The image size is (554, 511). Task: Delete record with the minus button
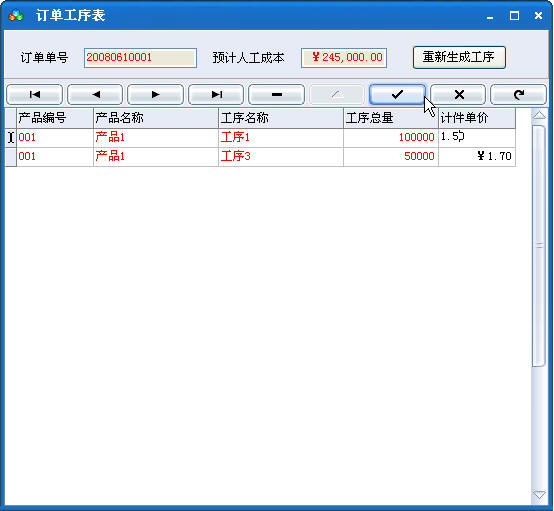pos(277,95)
